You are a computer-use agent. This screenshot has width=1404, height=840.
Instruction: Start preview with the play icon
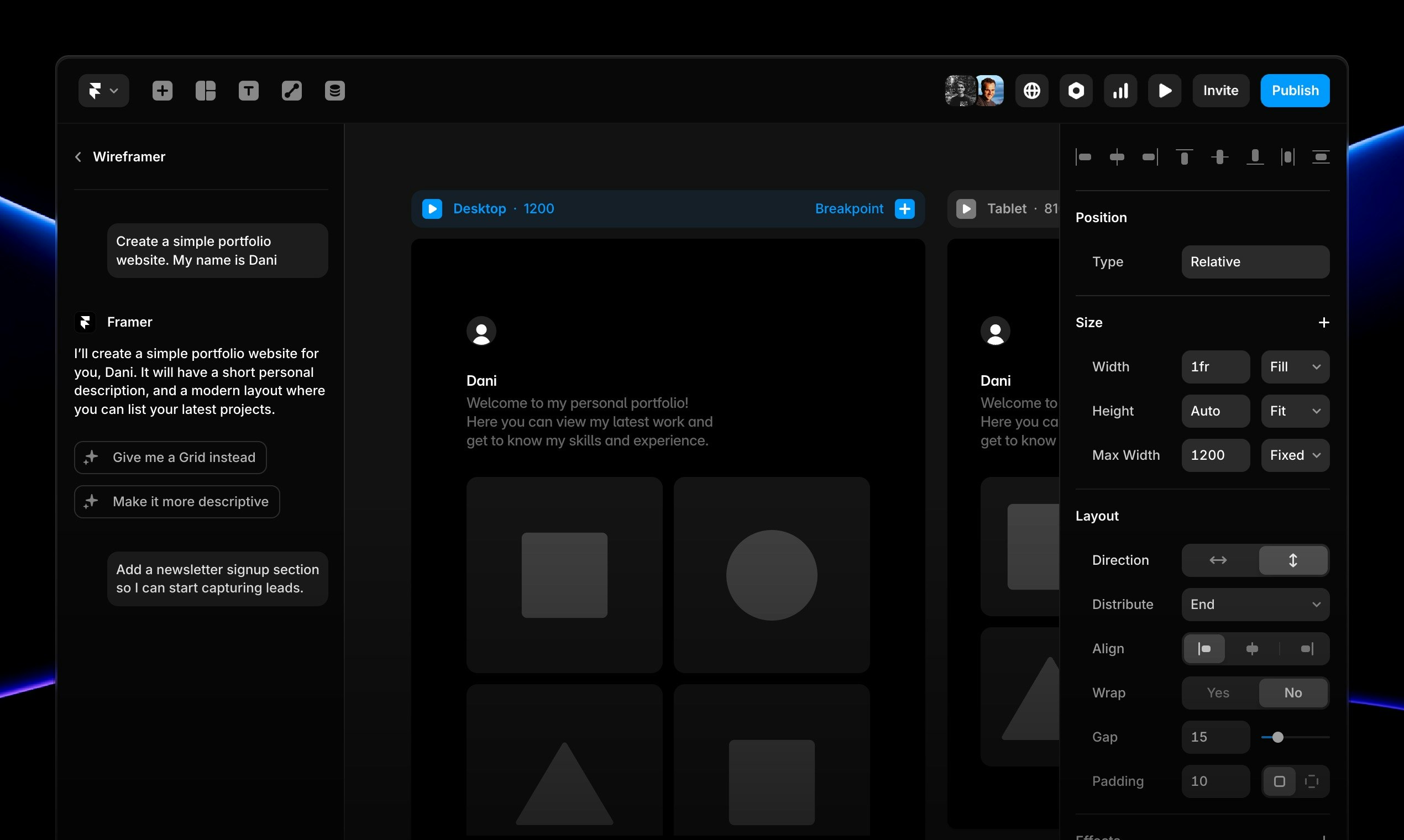coord(1164,91)
